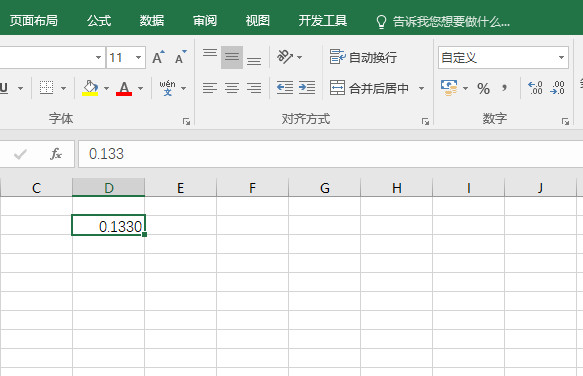The width and height of the screenshot is (583, 376).
Task: Click the formula bar enter checkmark
Action: coord(20,154)
